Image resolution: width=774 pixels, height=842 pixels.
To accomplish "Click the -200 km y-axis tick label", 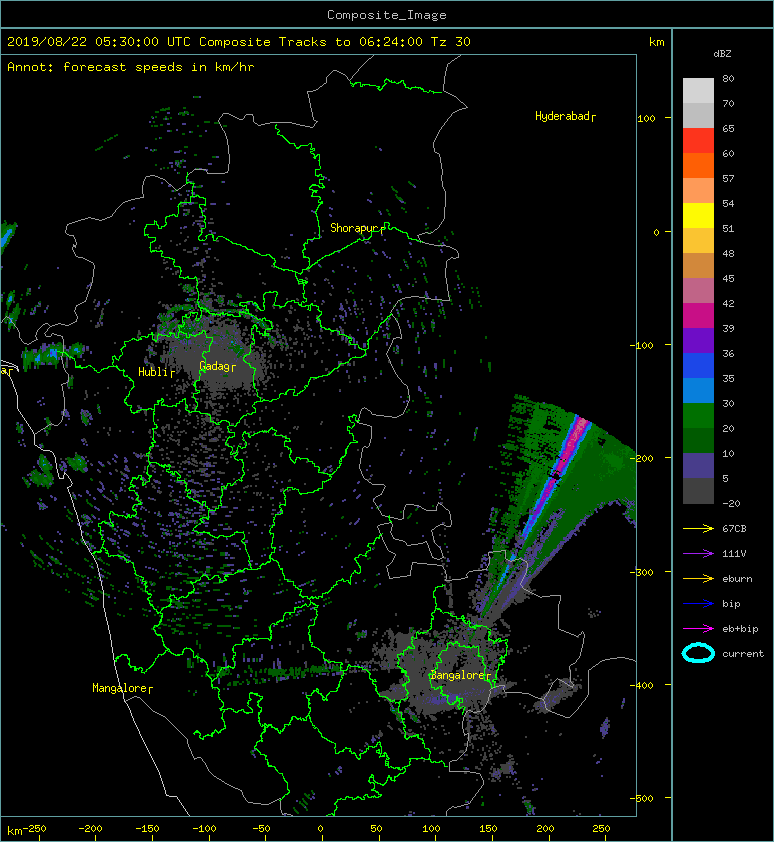I will click(643, 458).
